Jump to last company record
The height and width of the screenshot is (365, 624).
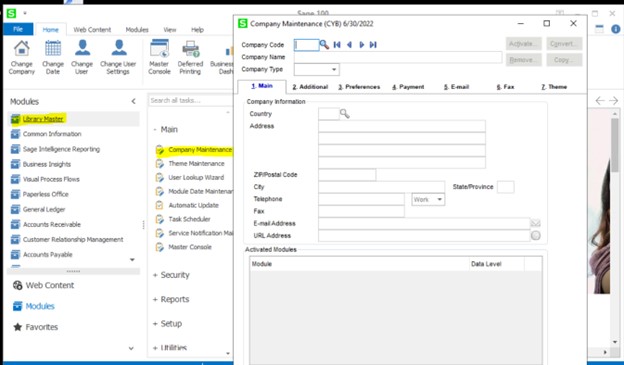pyautogui.click(x=373, y=45)
